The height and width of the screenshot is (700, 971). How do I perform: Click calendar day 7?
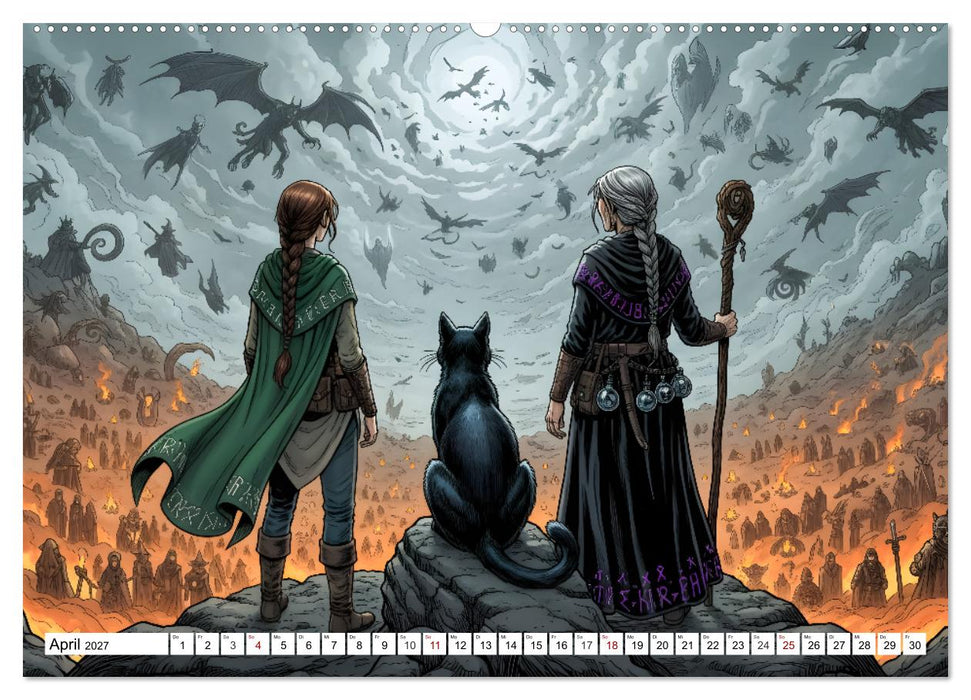click(333, 644)
